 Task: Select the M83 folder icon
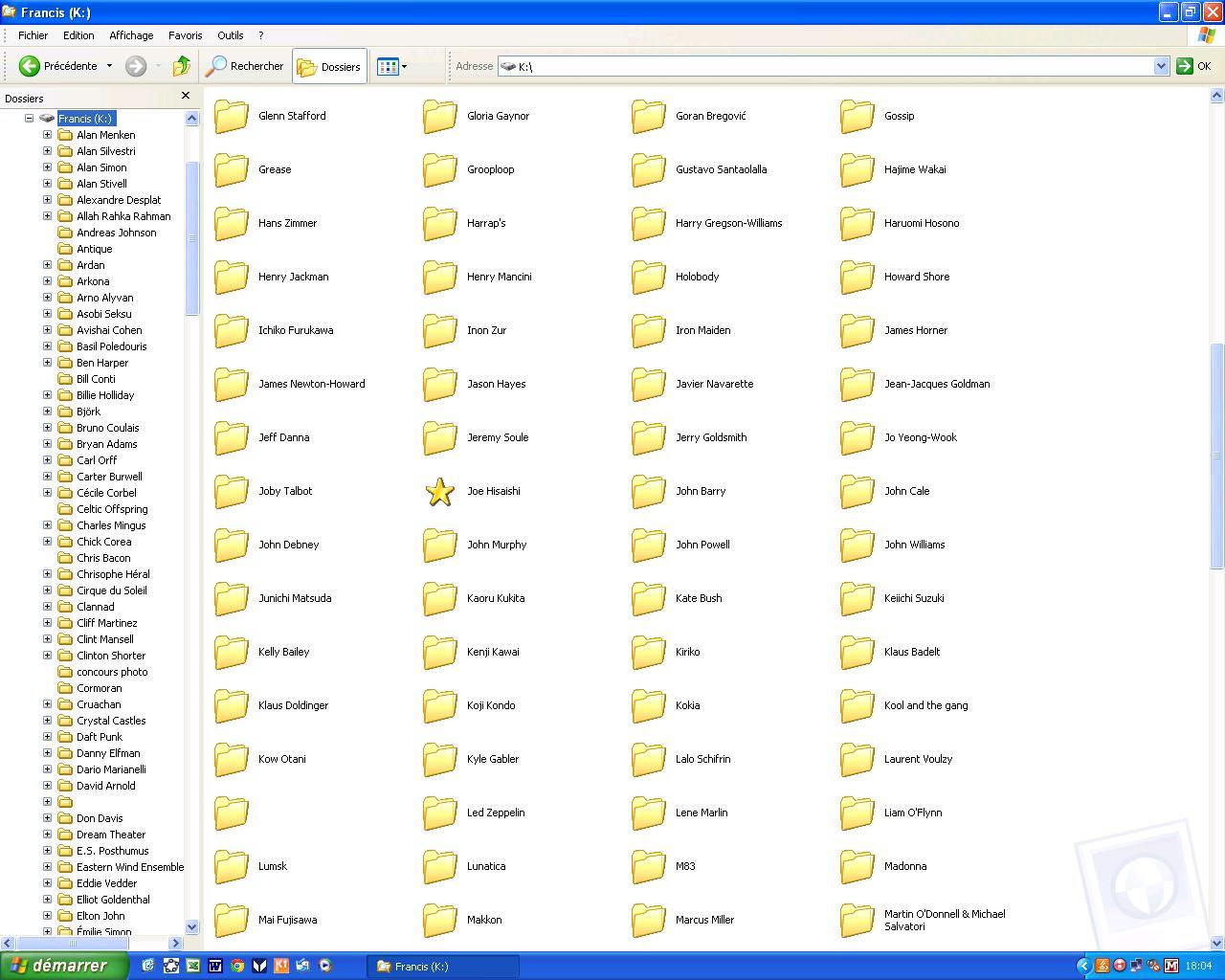pos(649,867)
